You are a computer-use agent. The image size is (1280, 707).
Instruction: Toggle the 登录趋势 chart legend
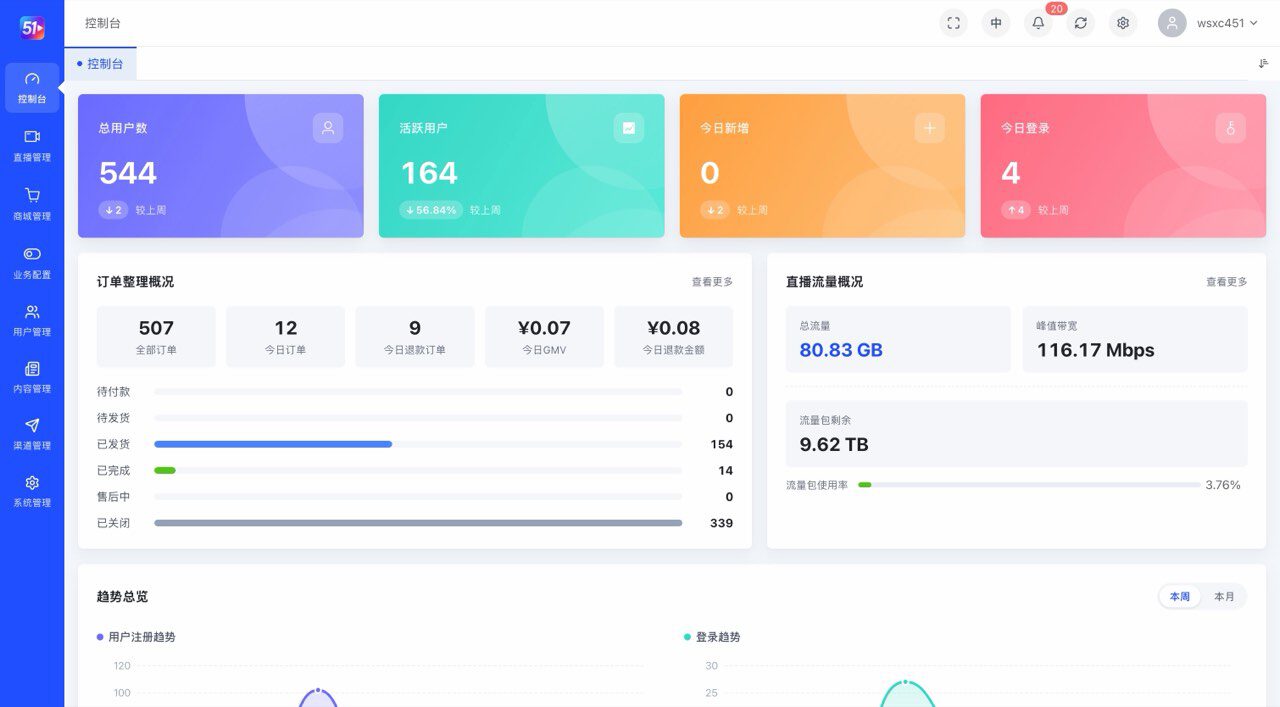[x=712, y=637]
